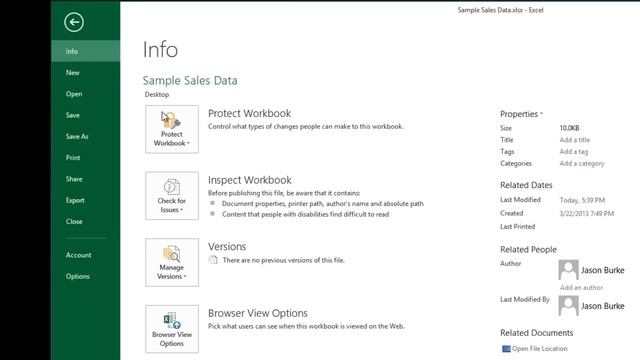Click the Protect Workbook heading
Screen dimensions: 640x360
(x=249, y=113)
